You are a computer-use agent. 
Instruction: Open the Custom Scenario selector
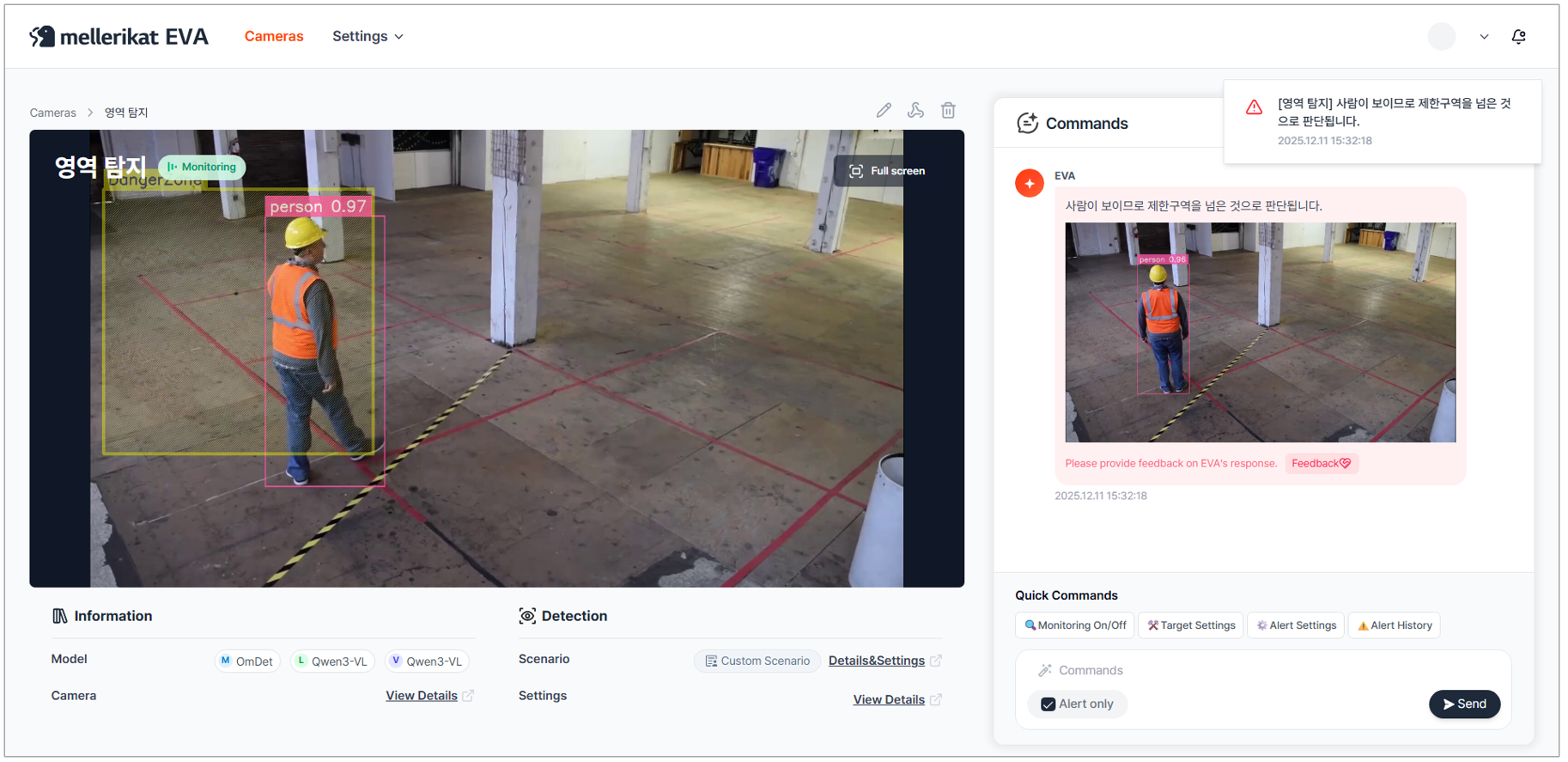pos(757,661)
